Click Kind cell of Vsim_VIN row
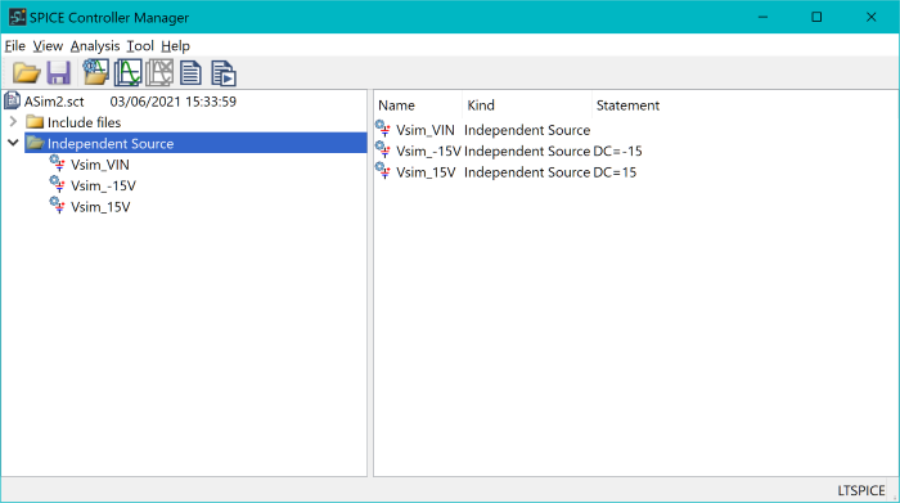Image resolution: width=900 pixels, height=503 pixels. tap(527, 130)
